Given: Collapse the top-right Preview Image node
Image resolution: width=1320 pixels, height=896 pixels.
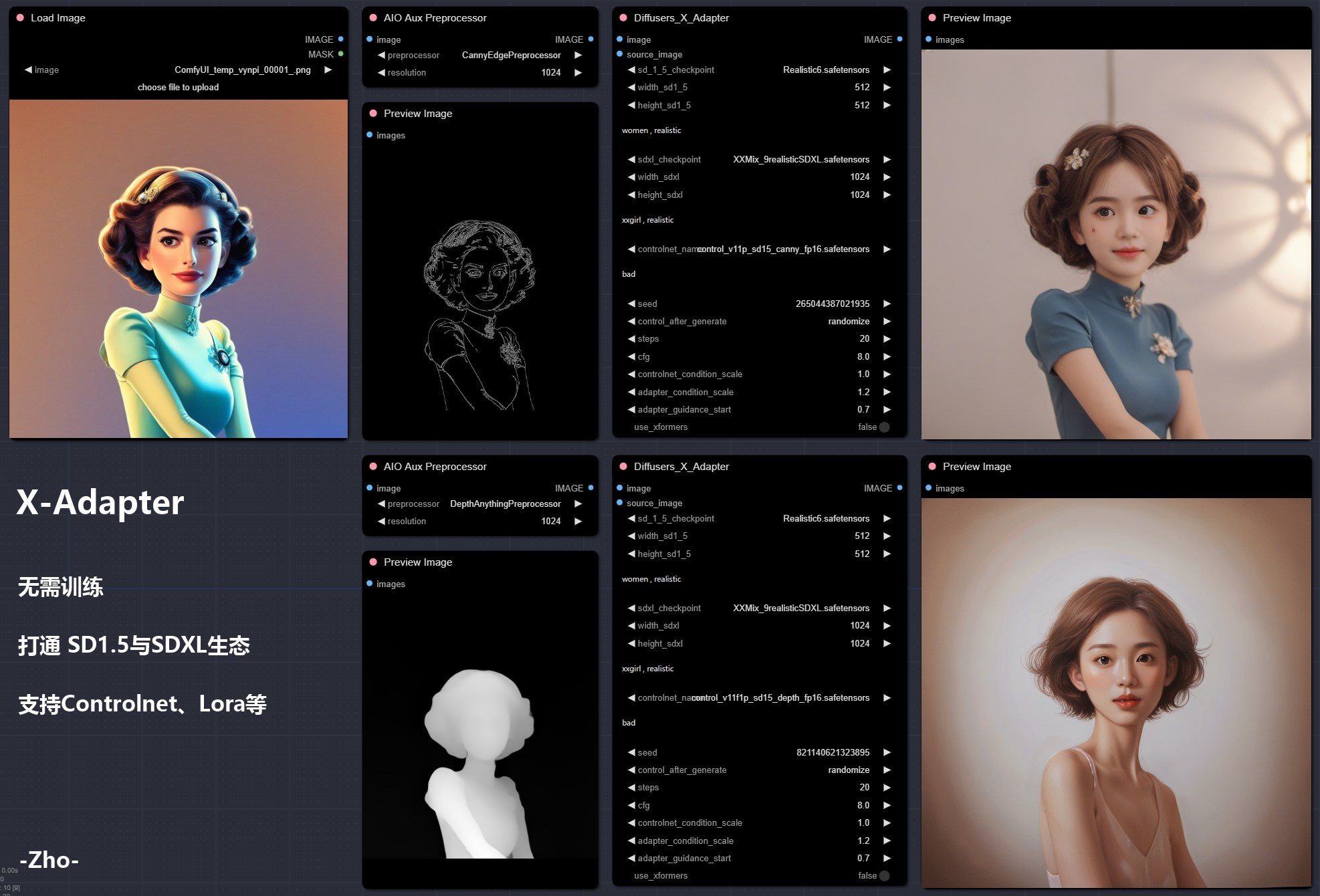Looking at the screenshot, I should click(932, 18).
